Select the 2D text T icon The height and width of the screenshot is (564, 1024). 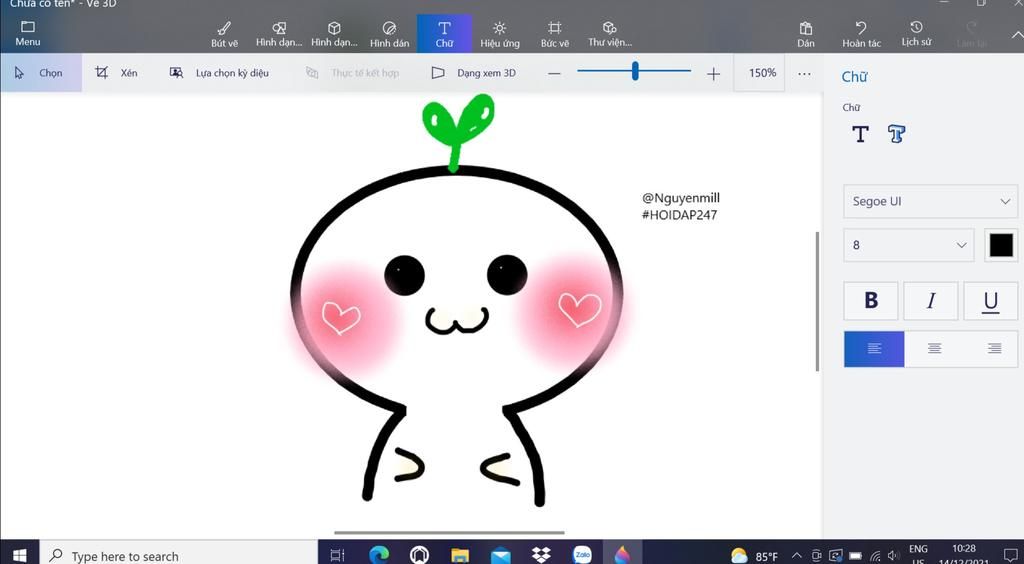860,134
